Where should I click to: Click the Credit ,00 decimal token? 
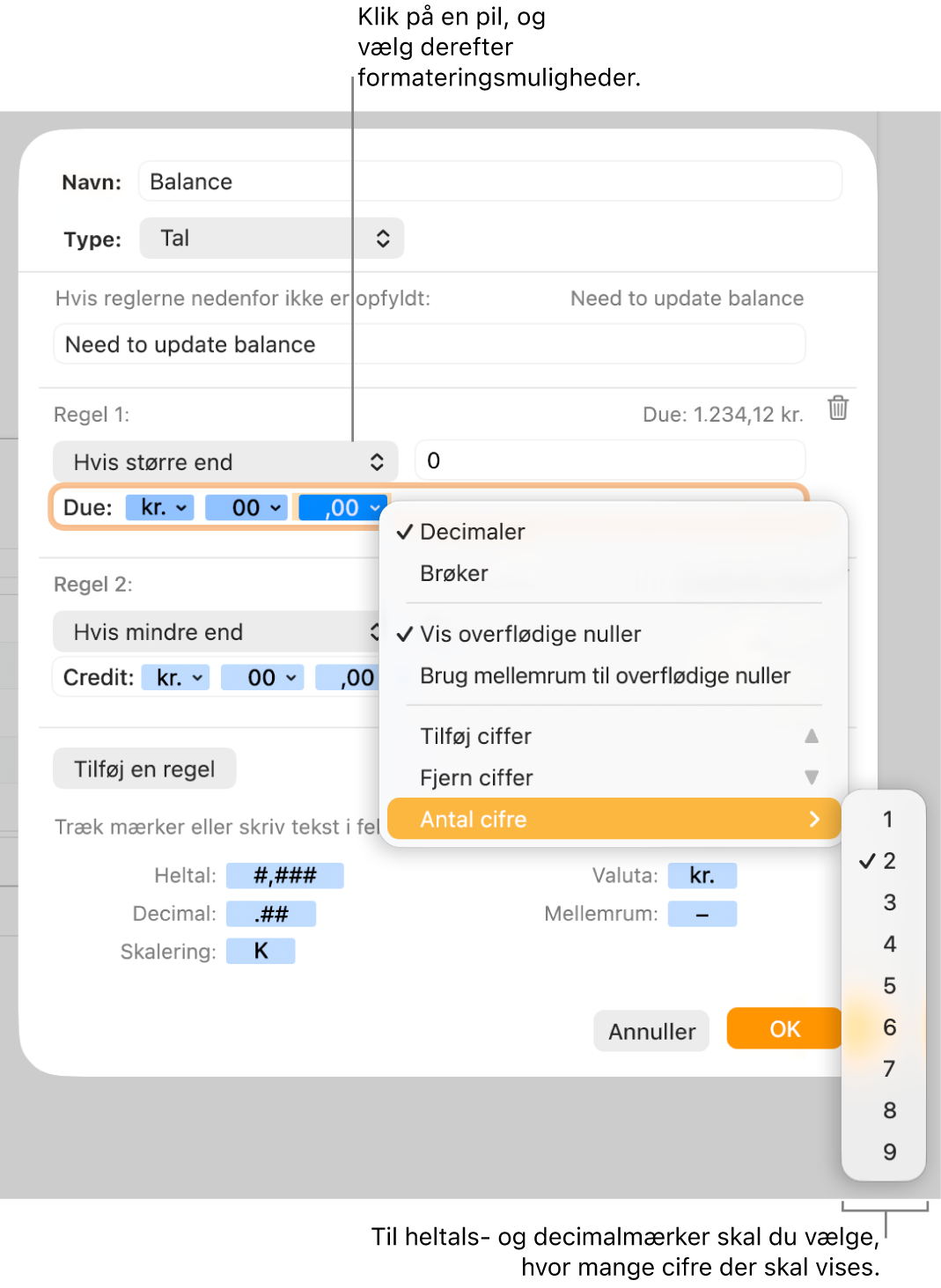point(349,677)
